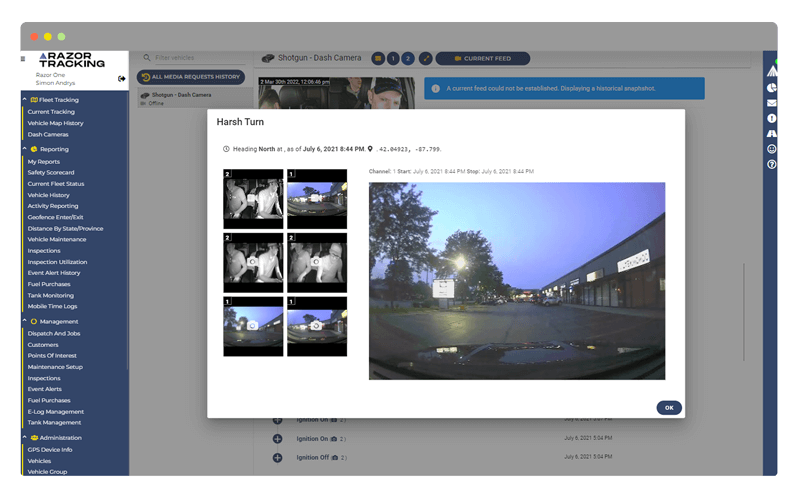800x498 pixels.
Task: Select middle-right interior camera thumbnail
Action: coord(317,263)
